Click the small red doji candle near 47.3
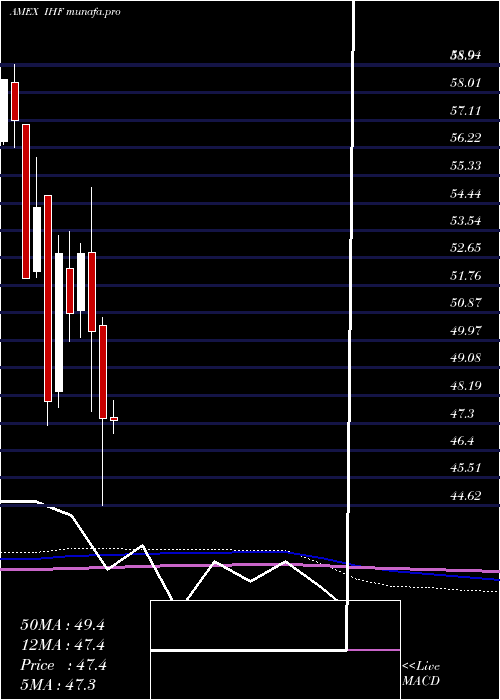 pyautogui.click(x=114, y=419)
